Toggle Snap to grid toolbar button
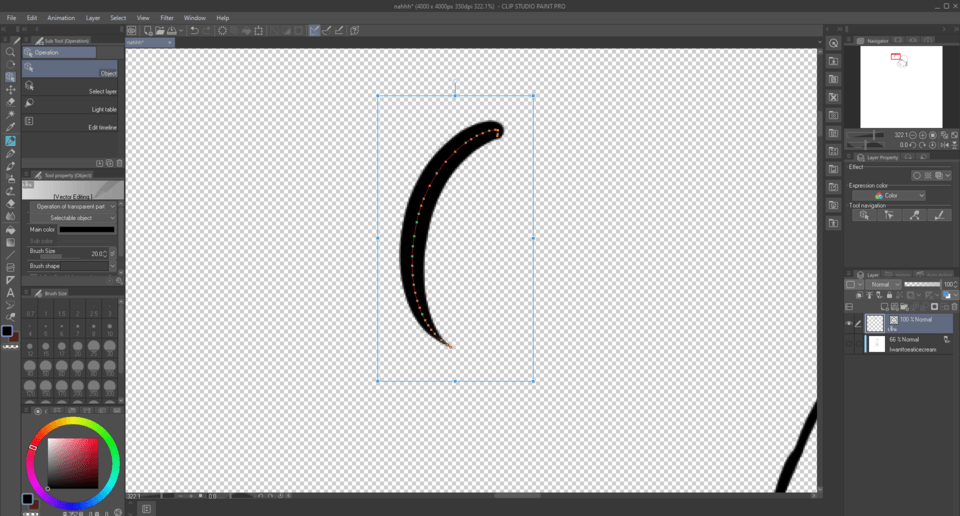Image resolution: width=960 pixels, height=516 pixels. pyautogui.click(x=339, y=30)
